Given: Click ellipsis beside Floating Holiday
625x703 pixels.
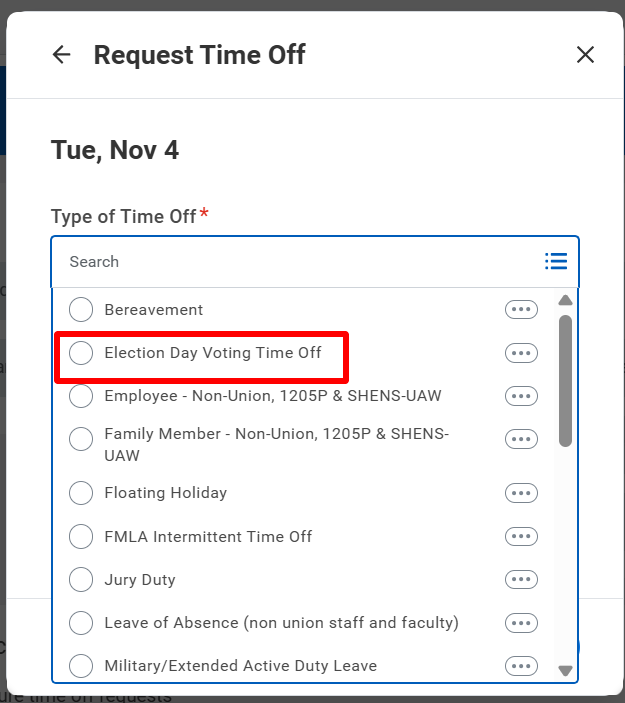Looking at the screenshot, I should (x=521, y=493).
